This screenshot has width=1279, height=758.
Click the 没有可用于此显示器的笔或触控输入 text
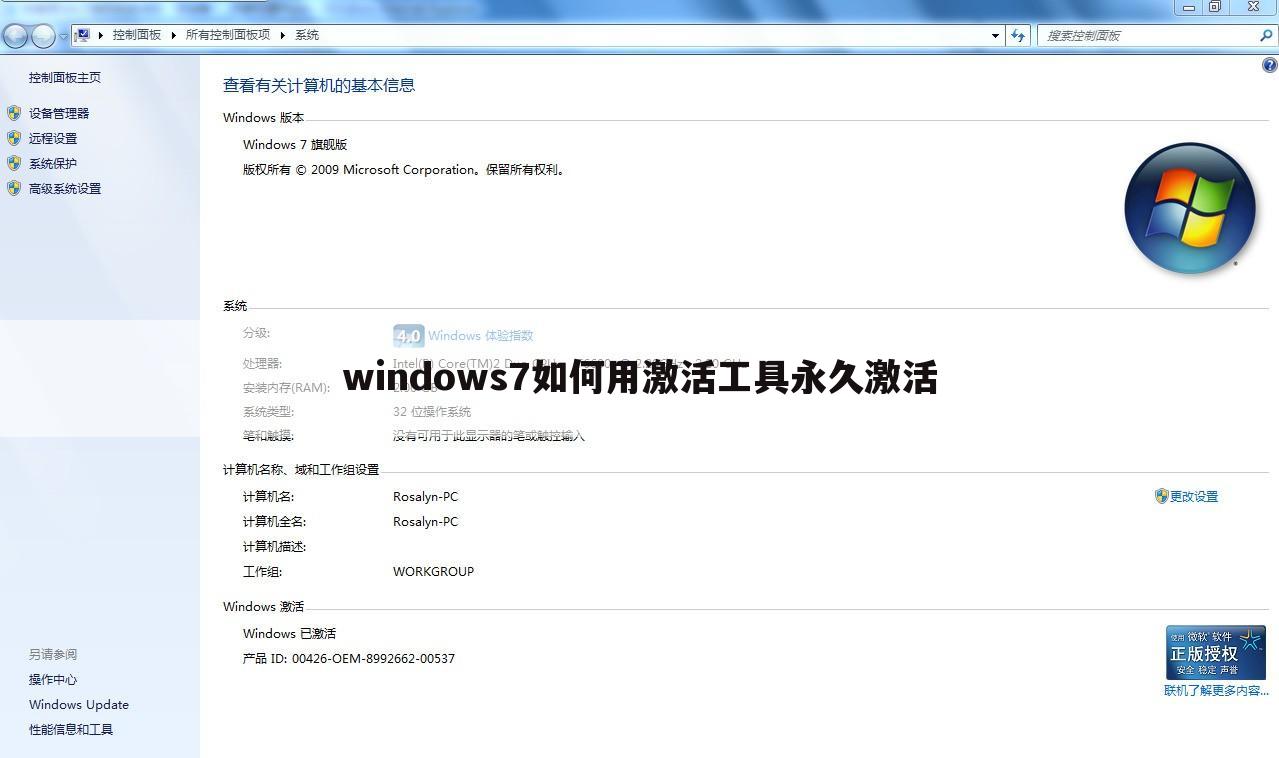click(x=489, y=436)
